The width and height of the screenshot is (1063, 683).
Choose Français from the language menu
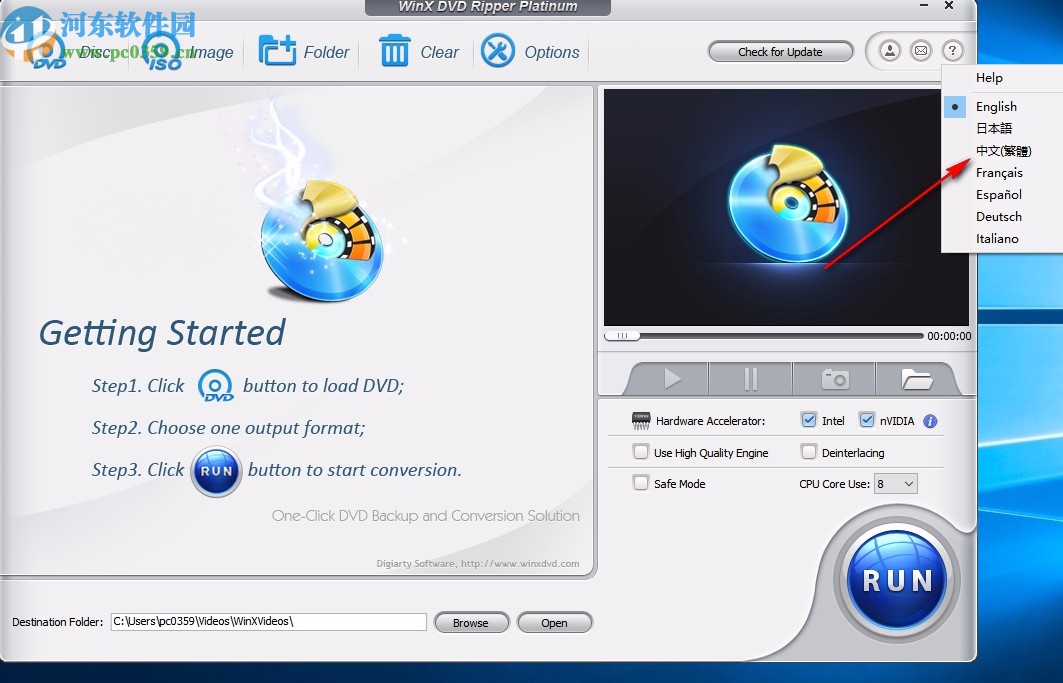(1000, 172)
